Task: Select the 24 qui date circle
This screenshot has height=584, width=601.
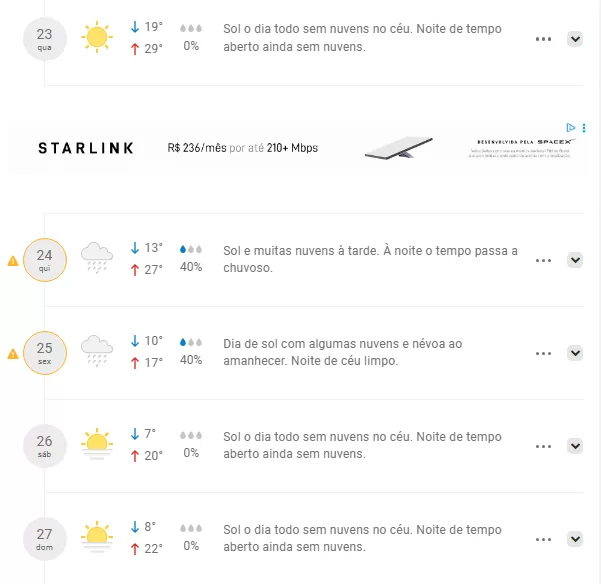Action: coord(44,260)
